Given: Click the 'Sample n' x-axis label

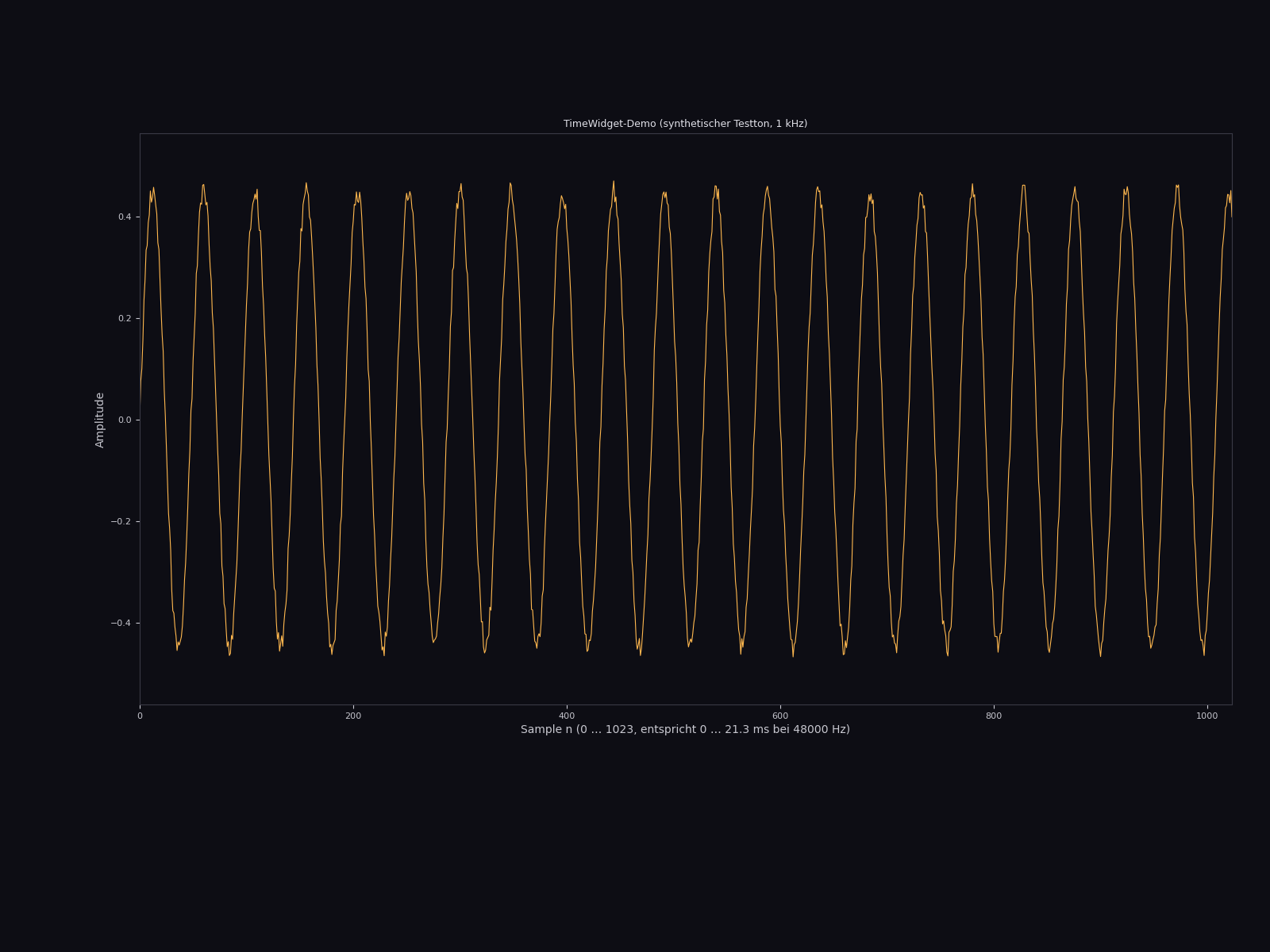Looking at the screenshot, I should [685, 730].
